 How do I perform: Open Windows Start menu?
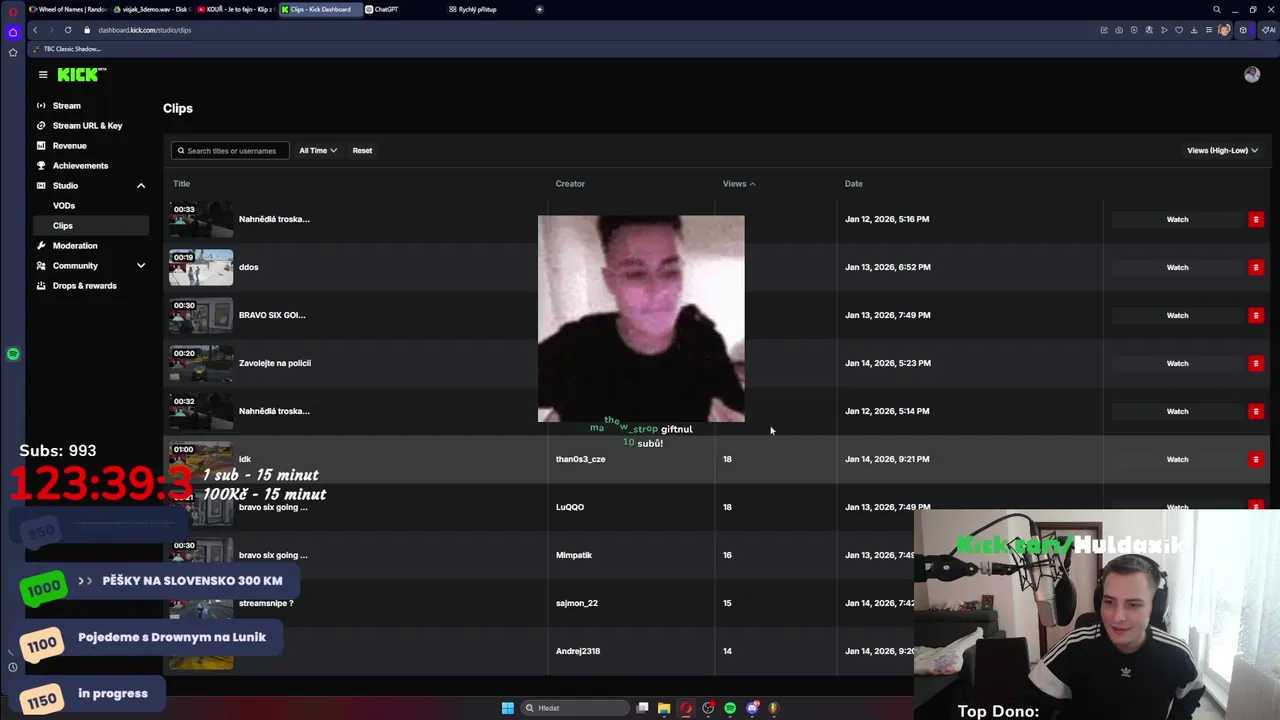click(x=508, y=708)
